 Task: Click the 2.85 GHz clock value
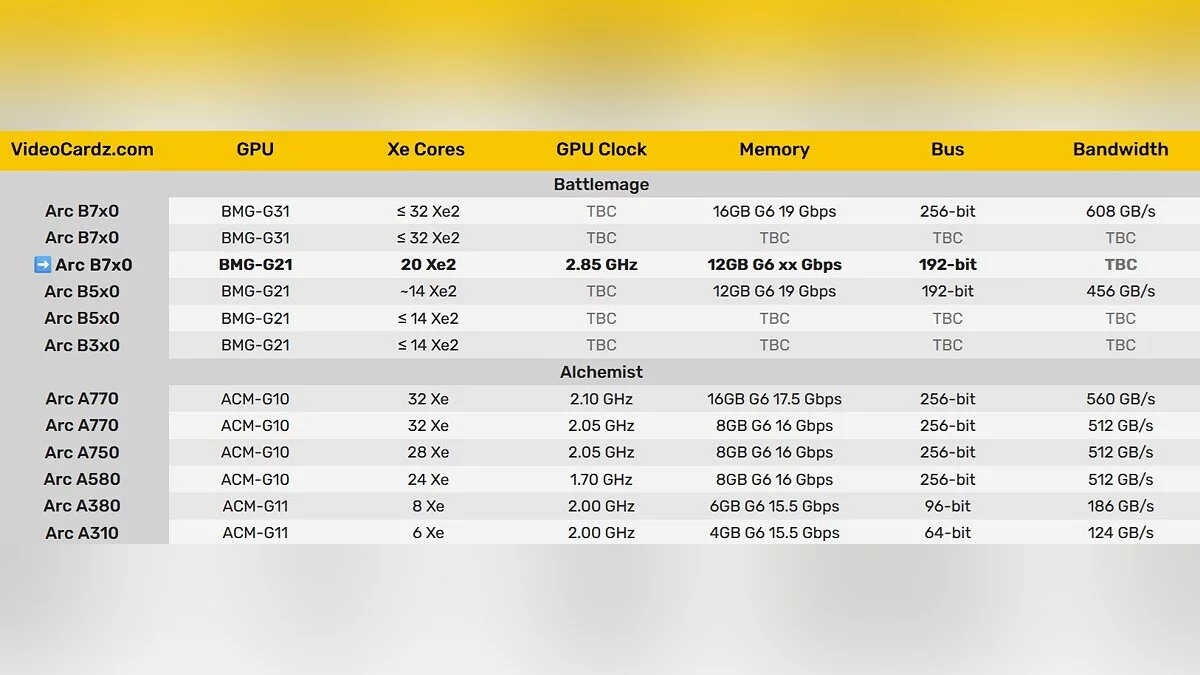601,265
